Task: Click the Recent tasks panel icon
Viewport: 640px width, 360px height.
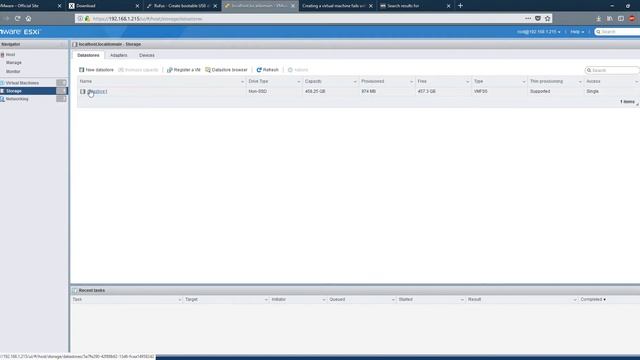Action: pos(75,290)
